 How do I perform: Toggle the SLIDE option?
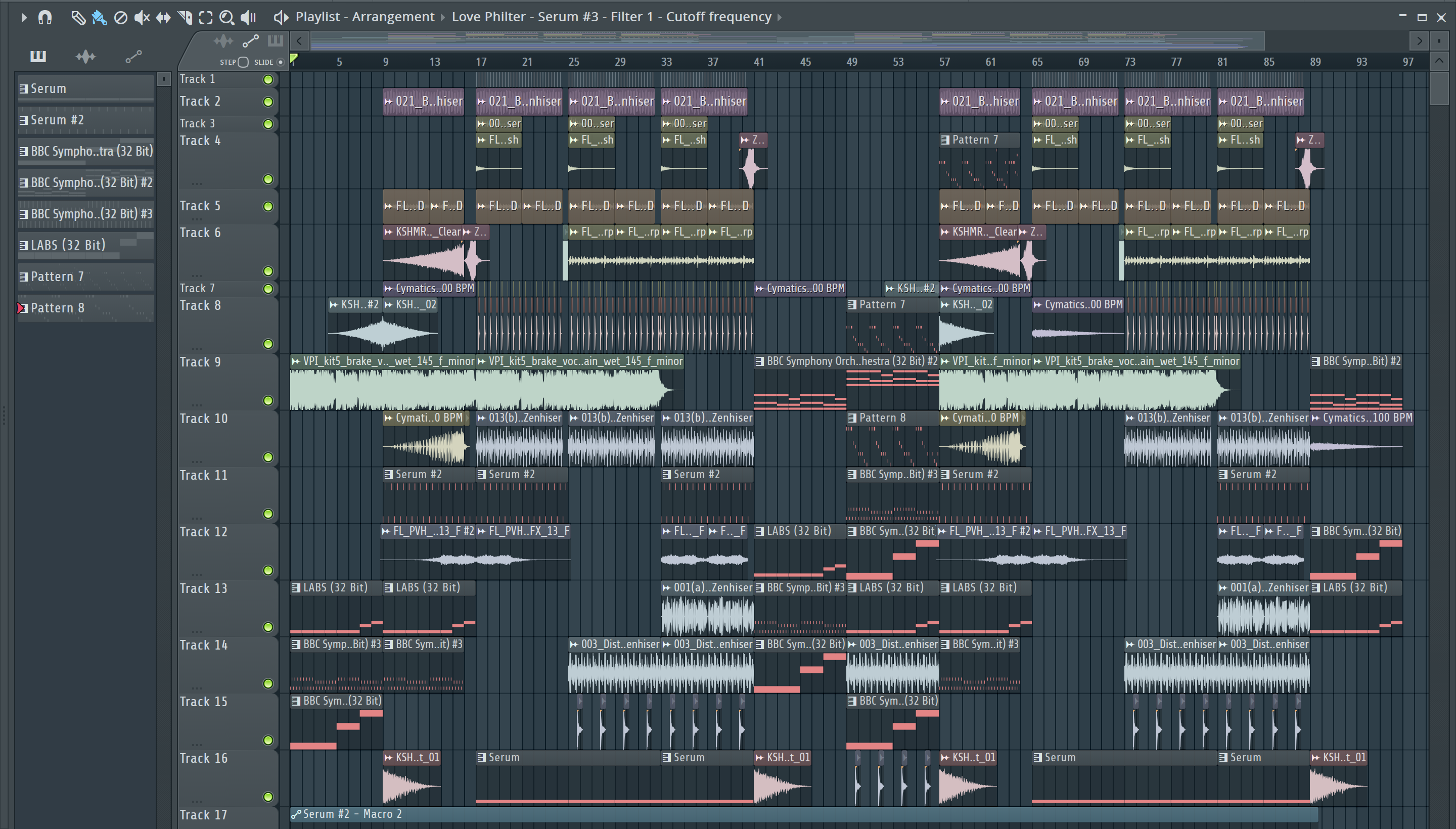[x=280, y=62]
